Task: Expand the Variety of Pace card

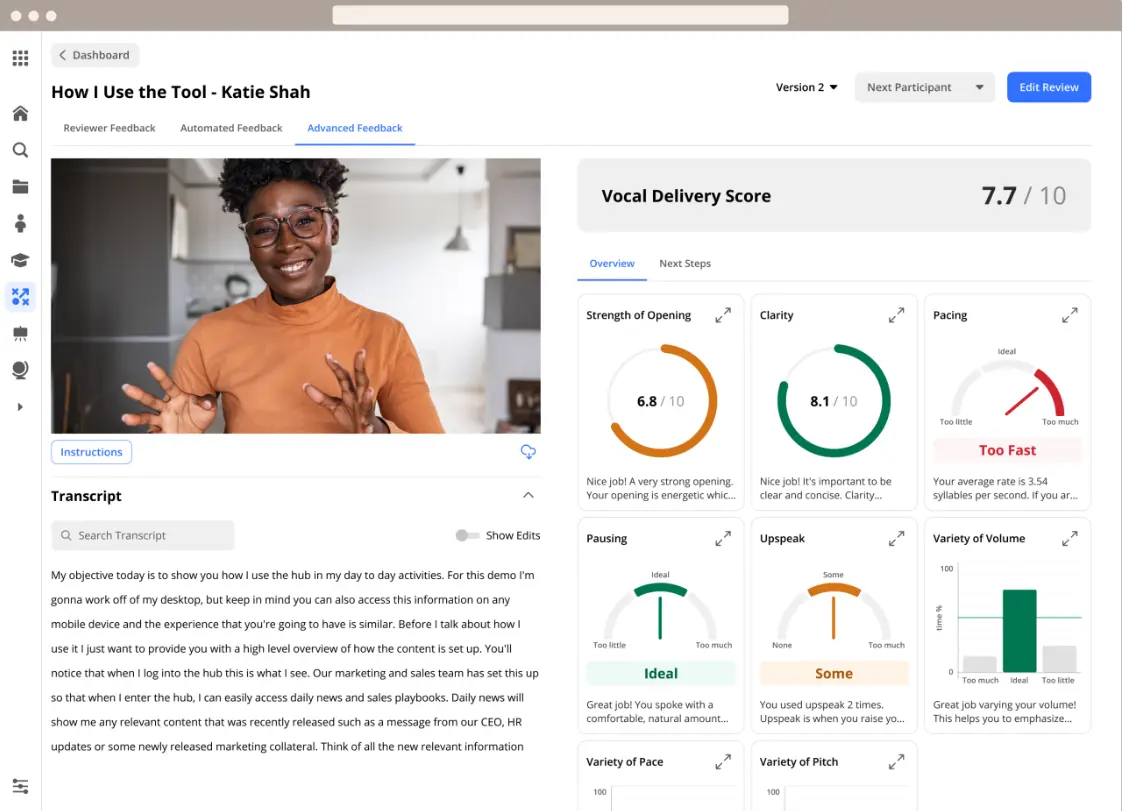Action: (x=723, y=762)
